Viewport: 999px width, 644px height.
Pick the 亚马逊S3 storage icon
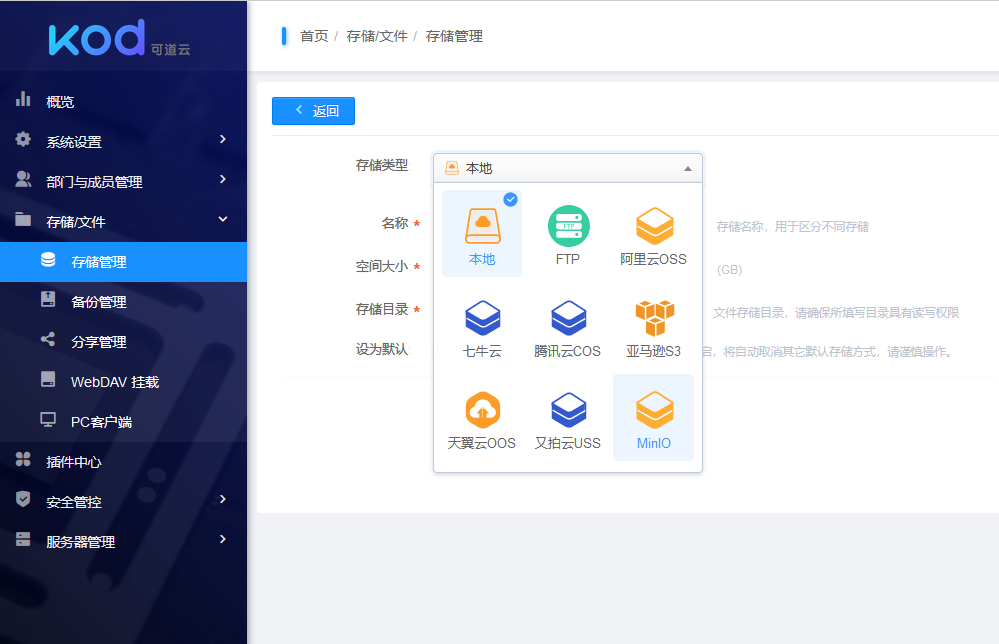(x=654, y=318)
